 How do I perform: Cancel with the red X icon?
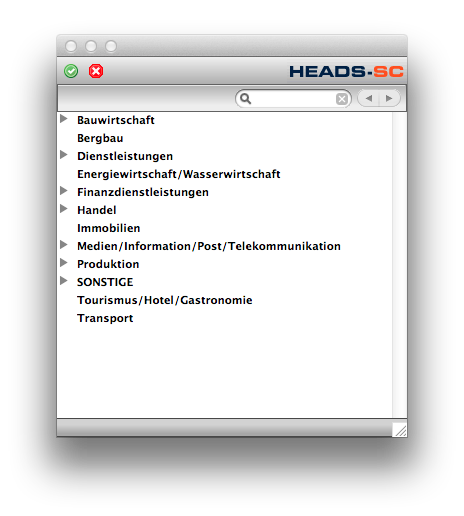coord(96,71)
